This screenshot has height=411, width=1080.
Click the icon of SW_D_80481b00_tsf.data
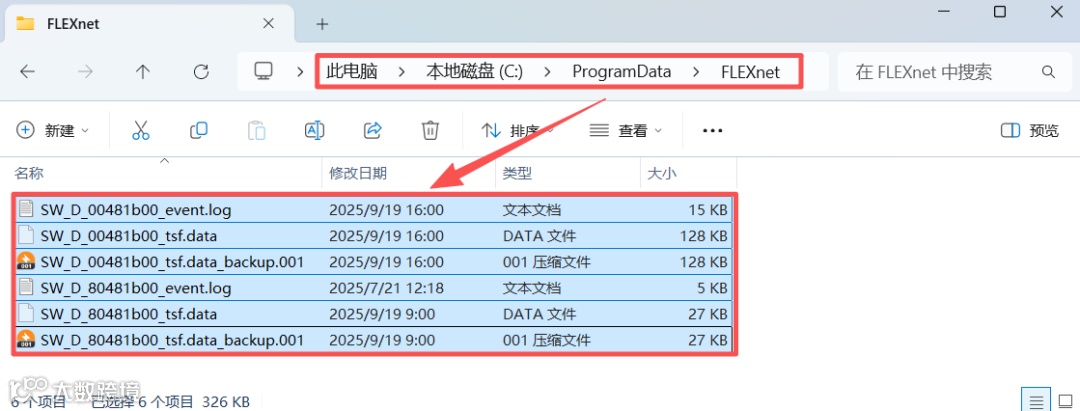26,314
